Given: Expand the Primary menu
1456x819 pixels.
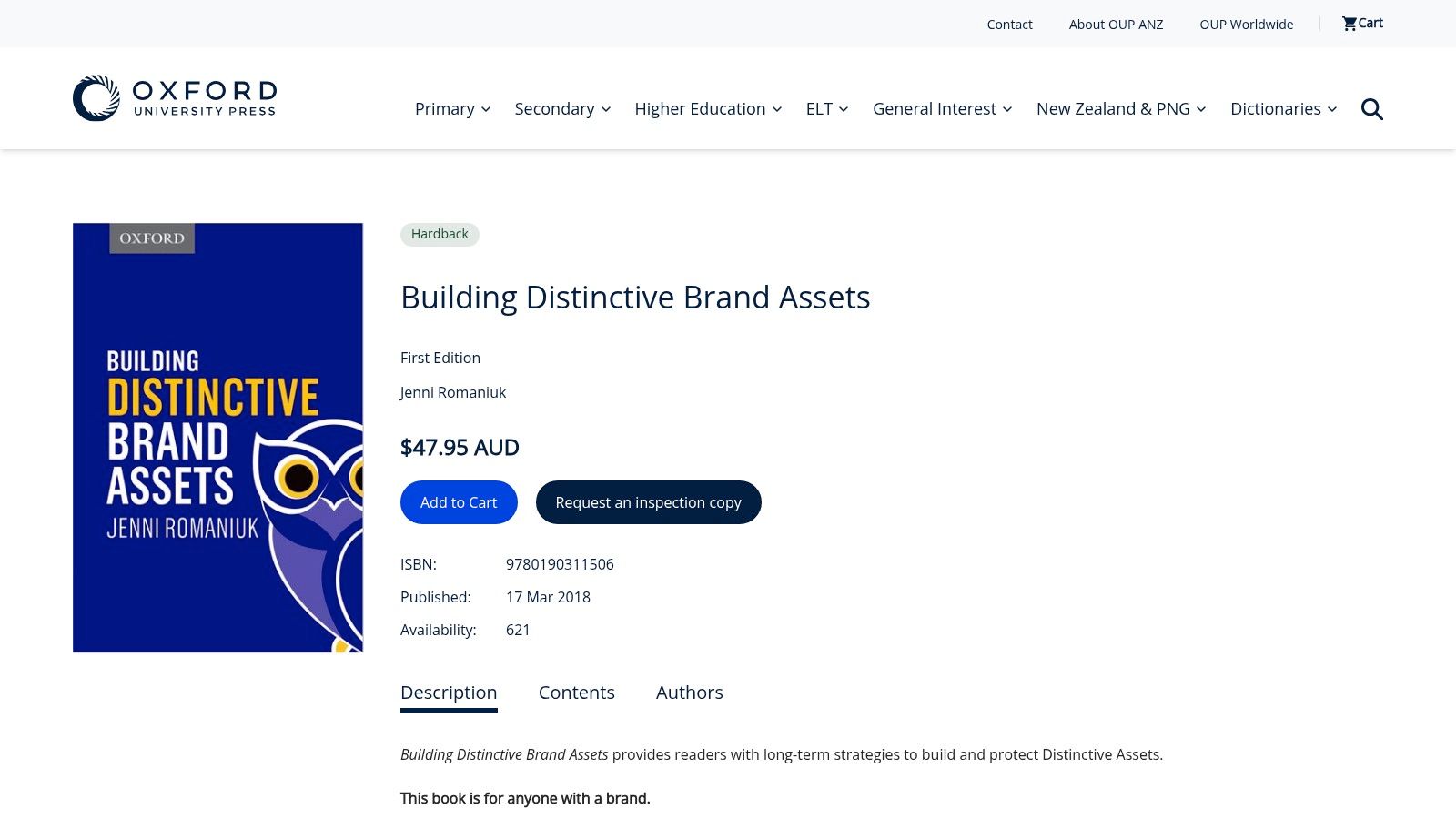Looking at the screenshot, I should [x=452, y=109].
